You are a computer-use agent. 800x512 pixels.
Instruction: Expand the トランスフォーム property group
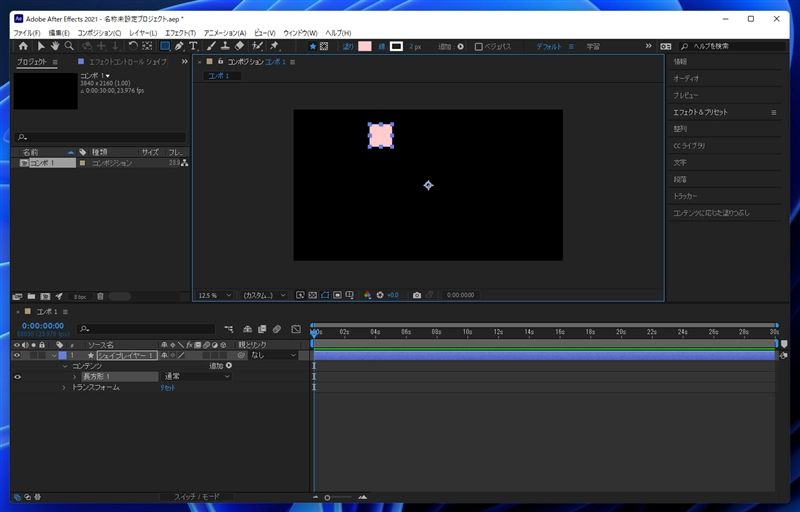click(x=64, y=387)
